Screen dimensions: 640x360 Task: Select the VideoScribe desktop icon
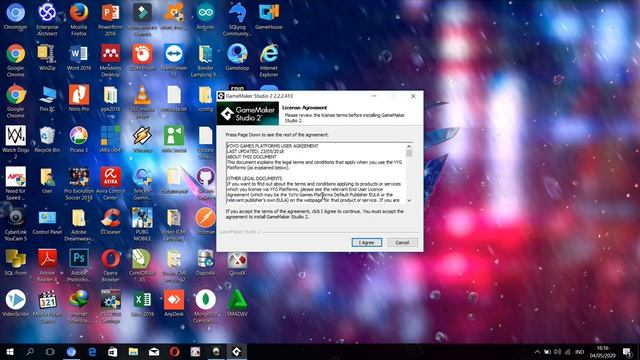(x=16, y=303)
